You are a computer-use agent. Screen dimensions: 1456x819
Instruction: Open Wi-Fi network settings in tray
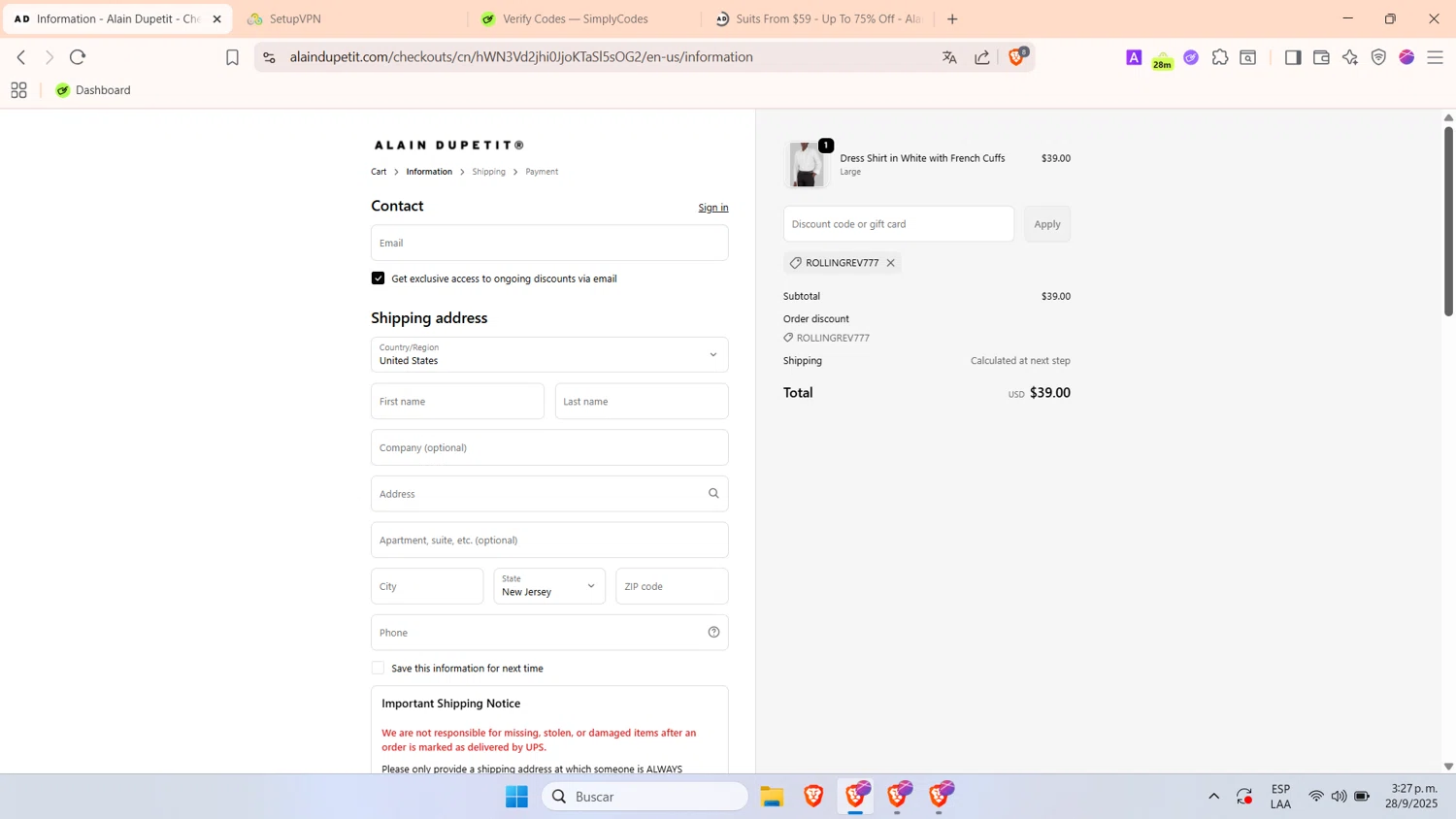point(1316,797)
